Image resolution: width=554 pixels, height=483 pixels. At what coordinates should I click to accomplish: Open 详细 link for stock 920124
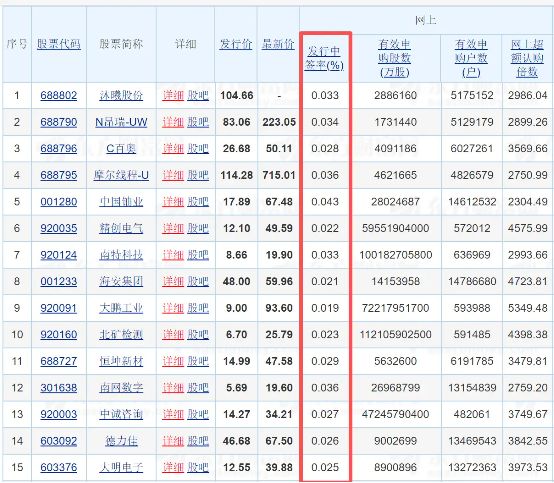(x=173, y=255)
